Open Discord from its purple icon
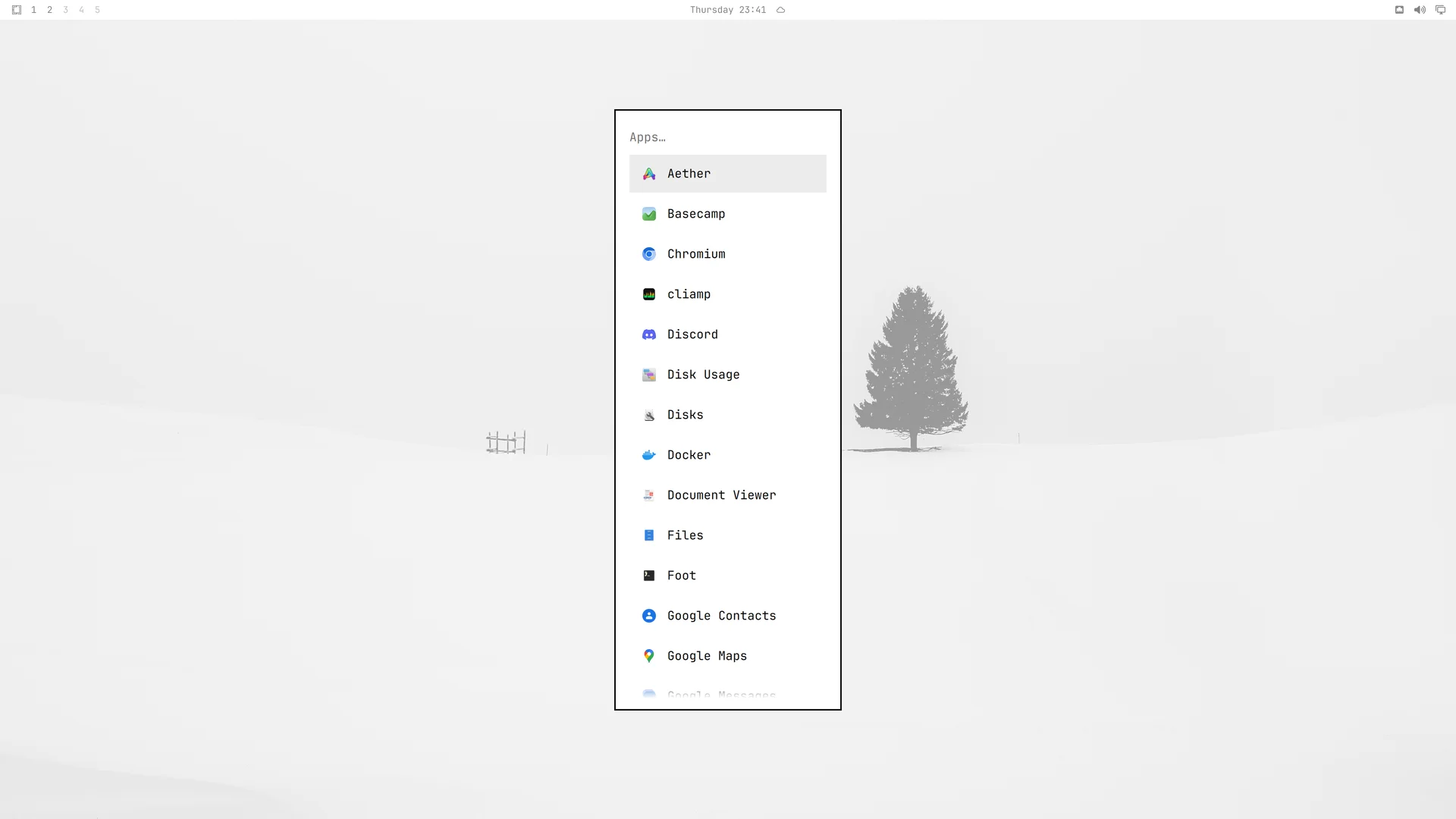Screen dimensions: 1456x819 649,334
